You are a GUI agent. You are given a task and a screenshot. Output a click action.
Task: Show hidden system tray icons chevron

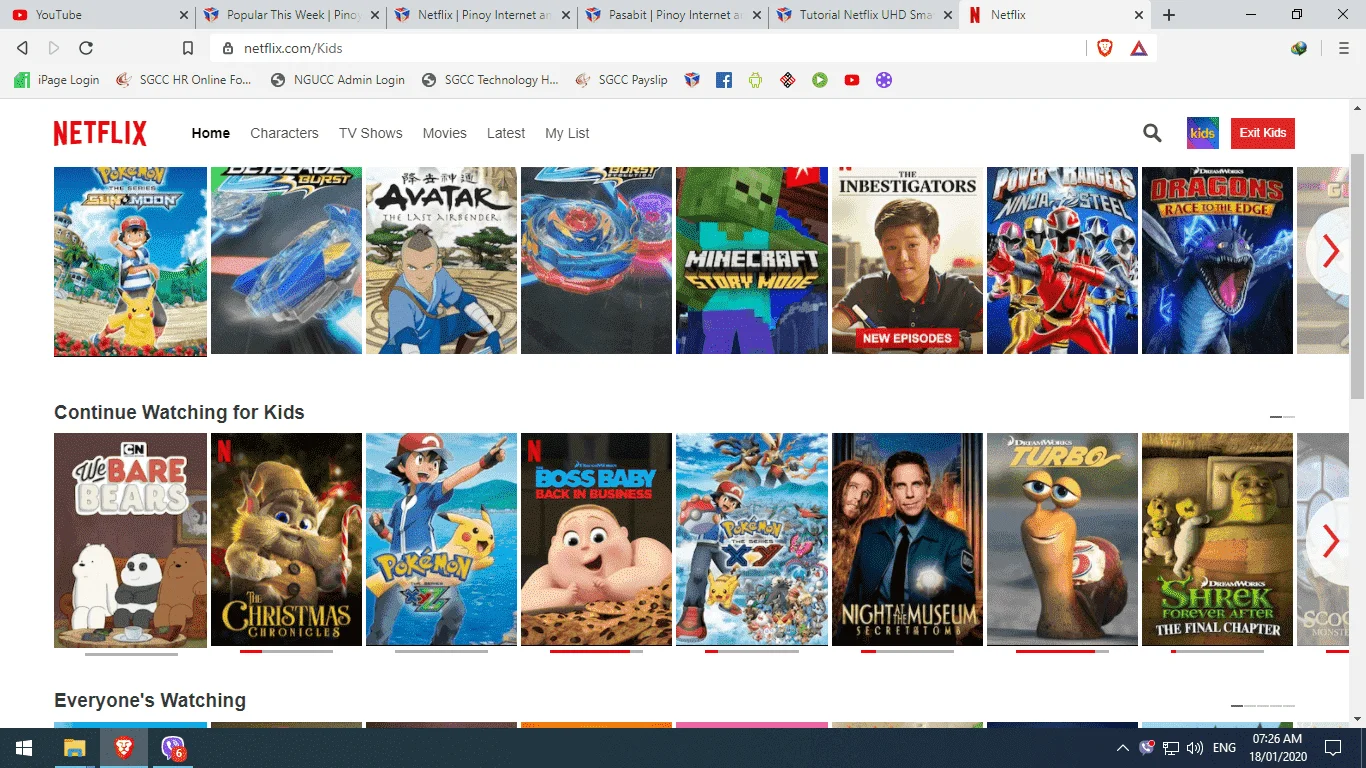click(x=1123, y=748)
